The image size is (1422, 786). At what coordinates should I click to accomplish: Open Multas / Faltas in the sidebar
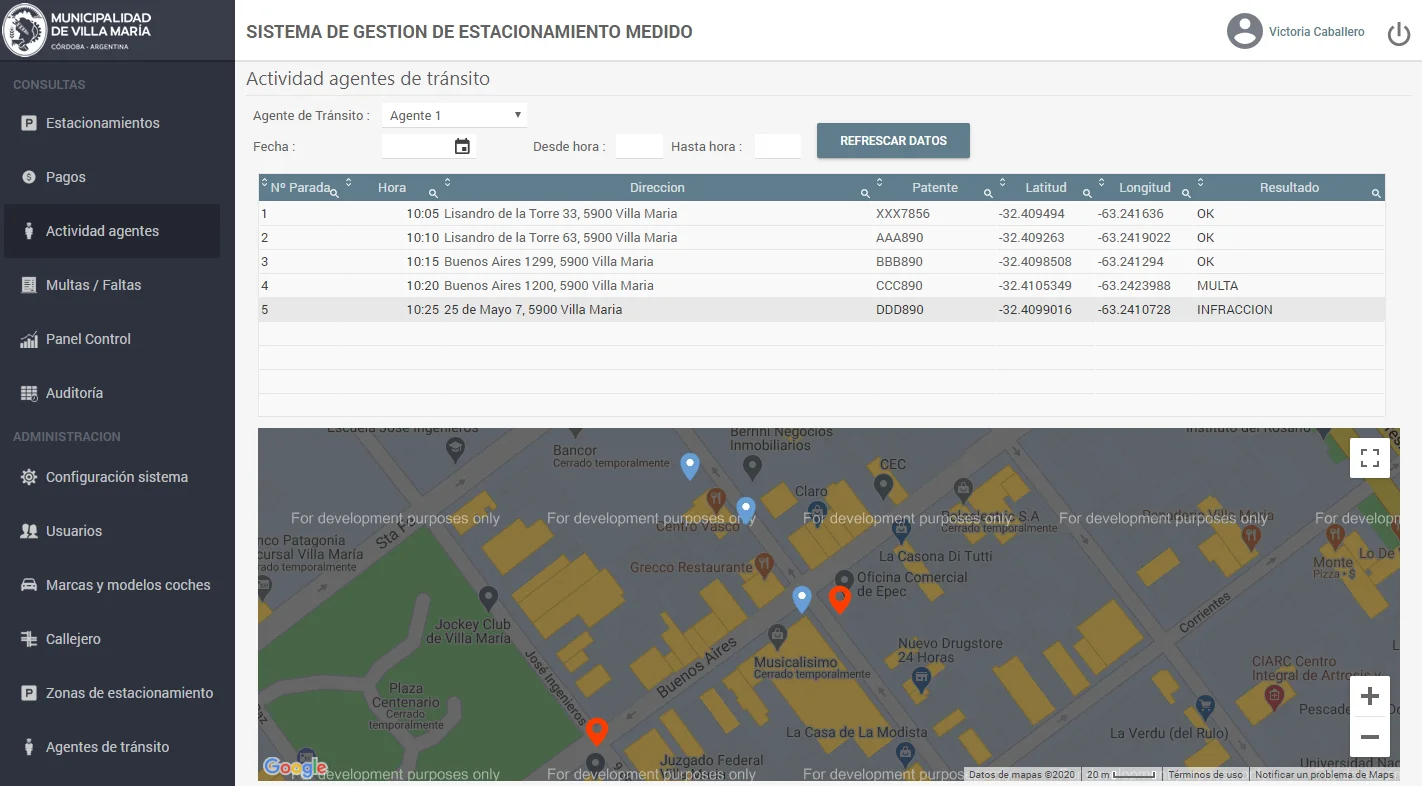click(93, 285)
